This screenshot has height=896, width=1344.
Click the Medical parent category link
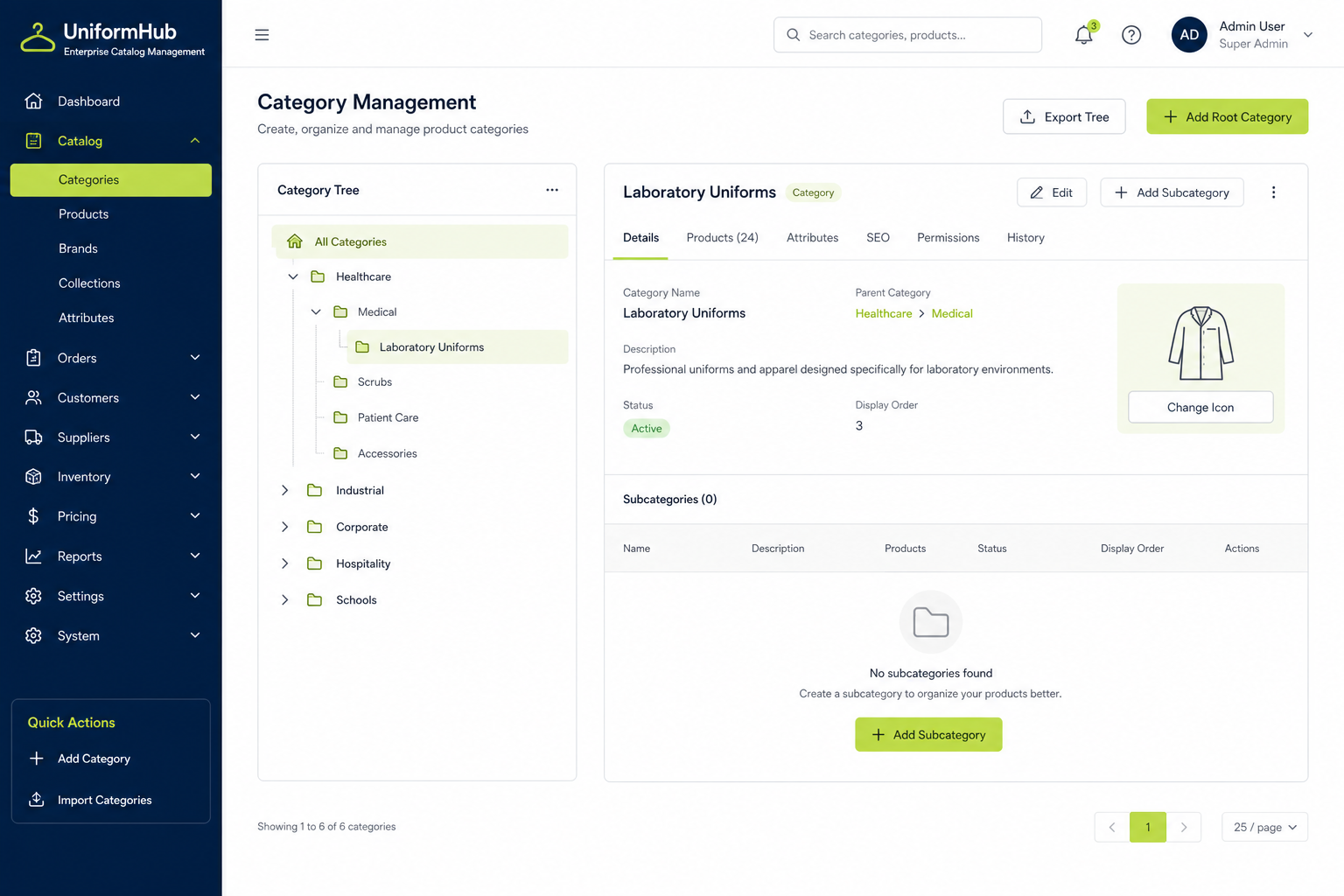coord(952,313)
